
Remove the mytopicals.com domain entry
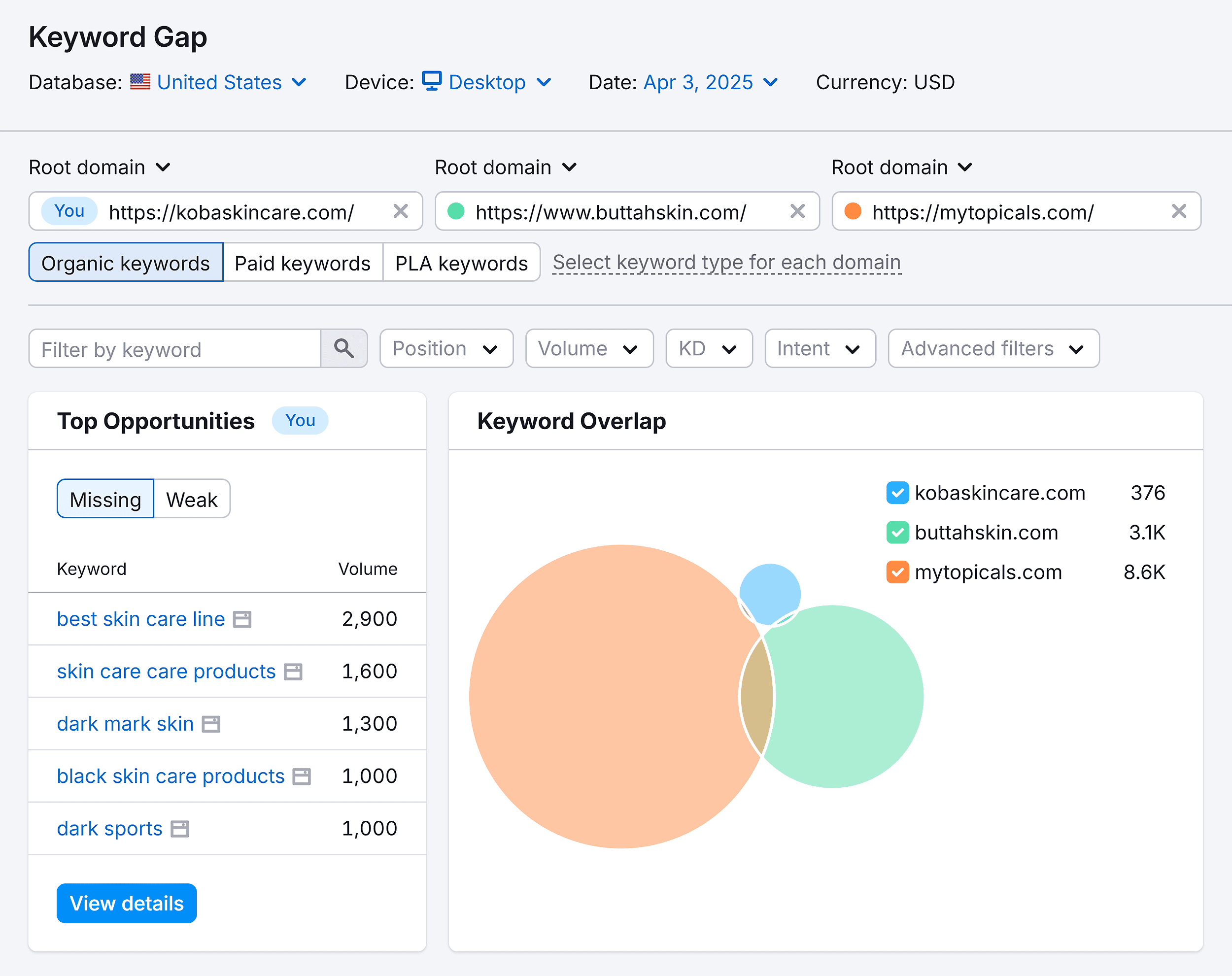1179,211
